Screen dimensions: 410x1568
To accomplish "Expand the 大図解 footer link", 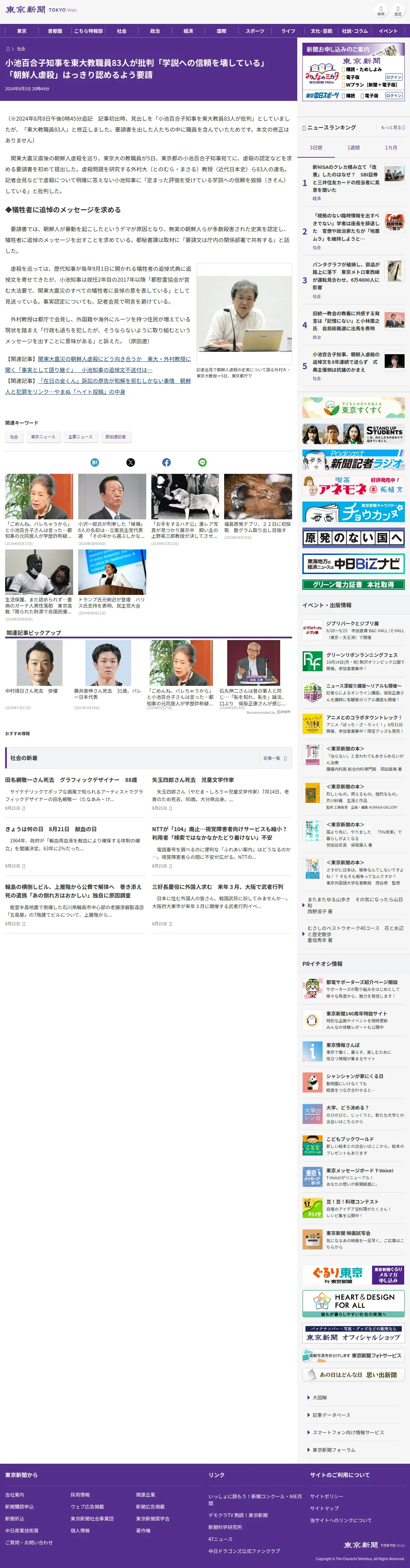I will click(320, 1398).
